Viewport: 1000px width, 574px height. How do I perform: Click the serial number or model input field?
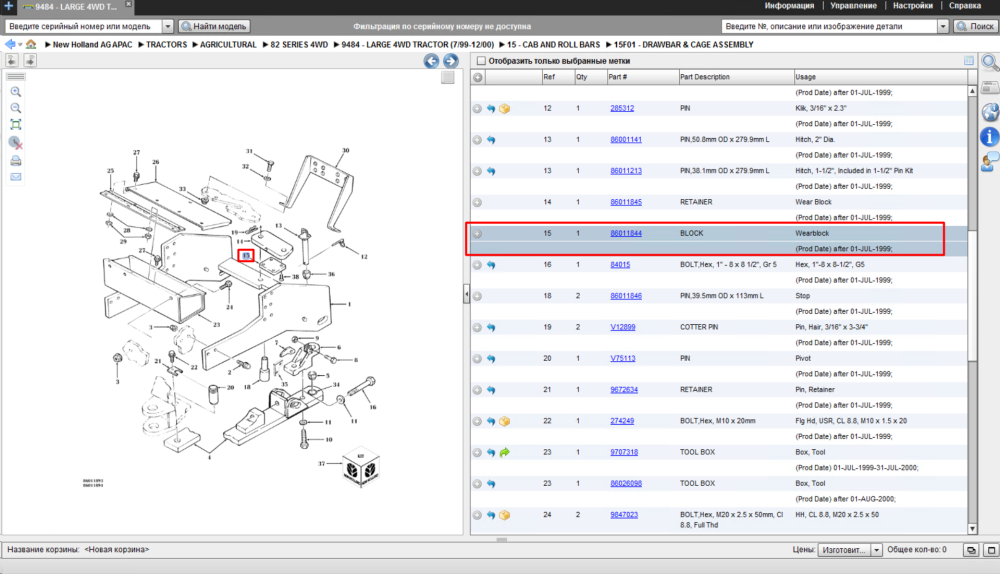[84, 26]
